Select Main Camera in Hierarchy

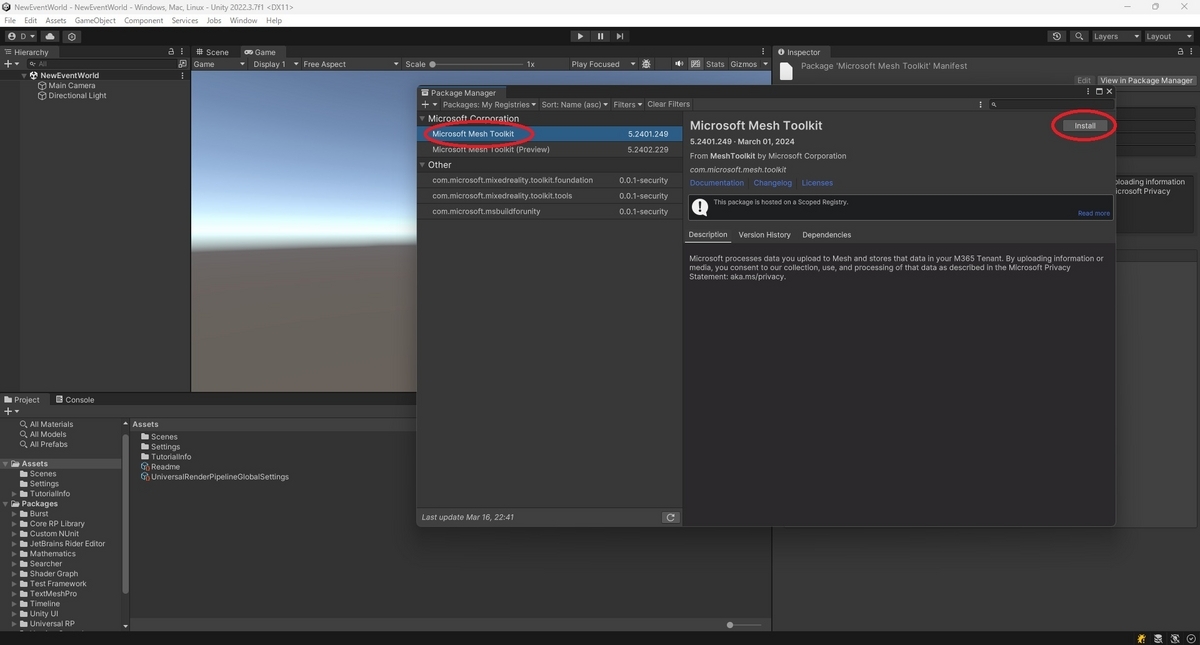point(72,85)
